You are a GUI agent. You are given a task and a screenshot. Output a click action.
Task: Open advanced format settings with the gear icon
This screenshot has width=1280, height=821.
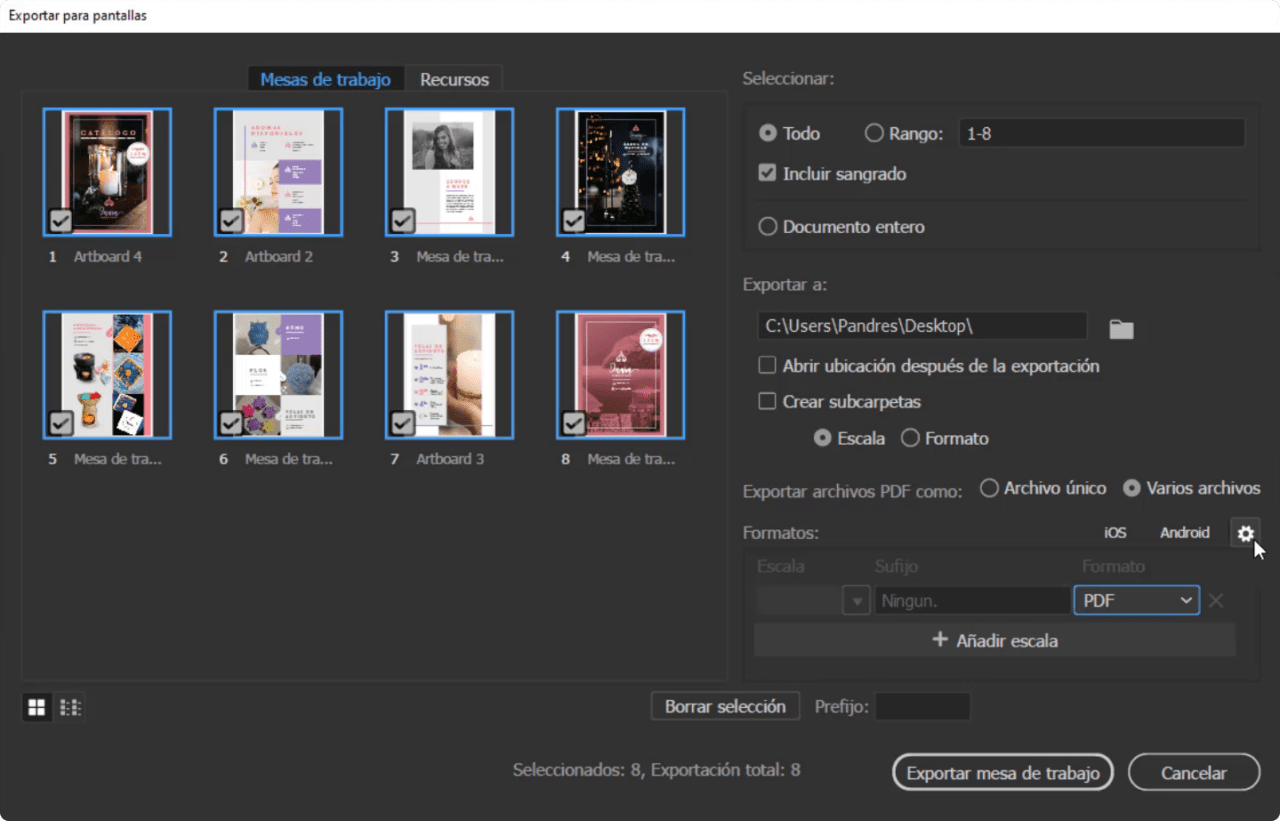click(x=1245, y=533)
